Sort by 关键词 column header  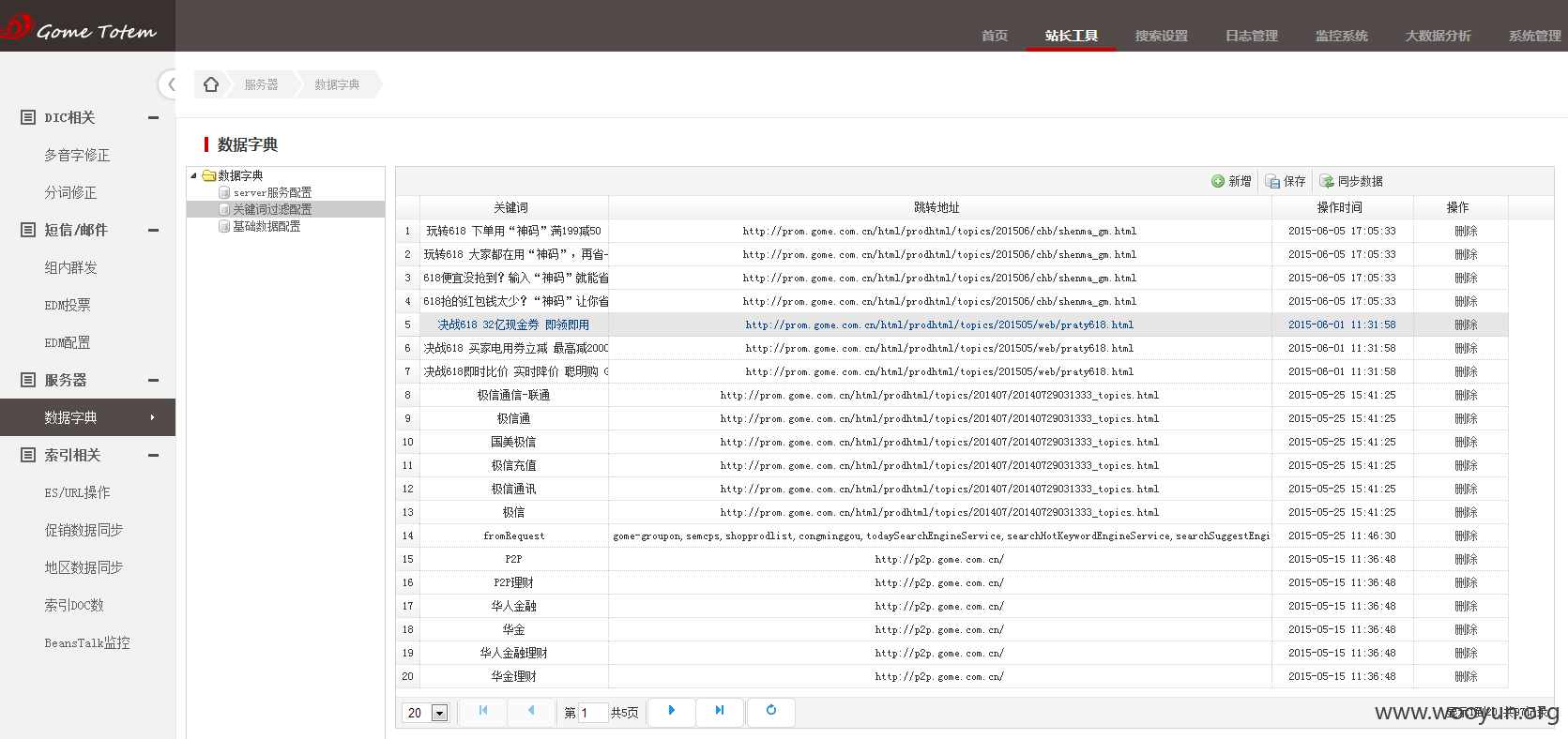(x=513, y=207)
